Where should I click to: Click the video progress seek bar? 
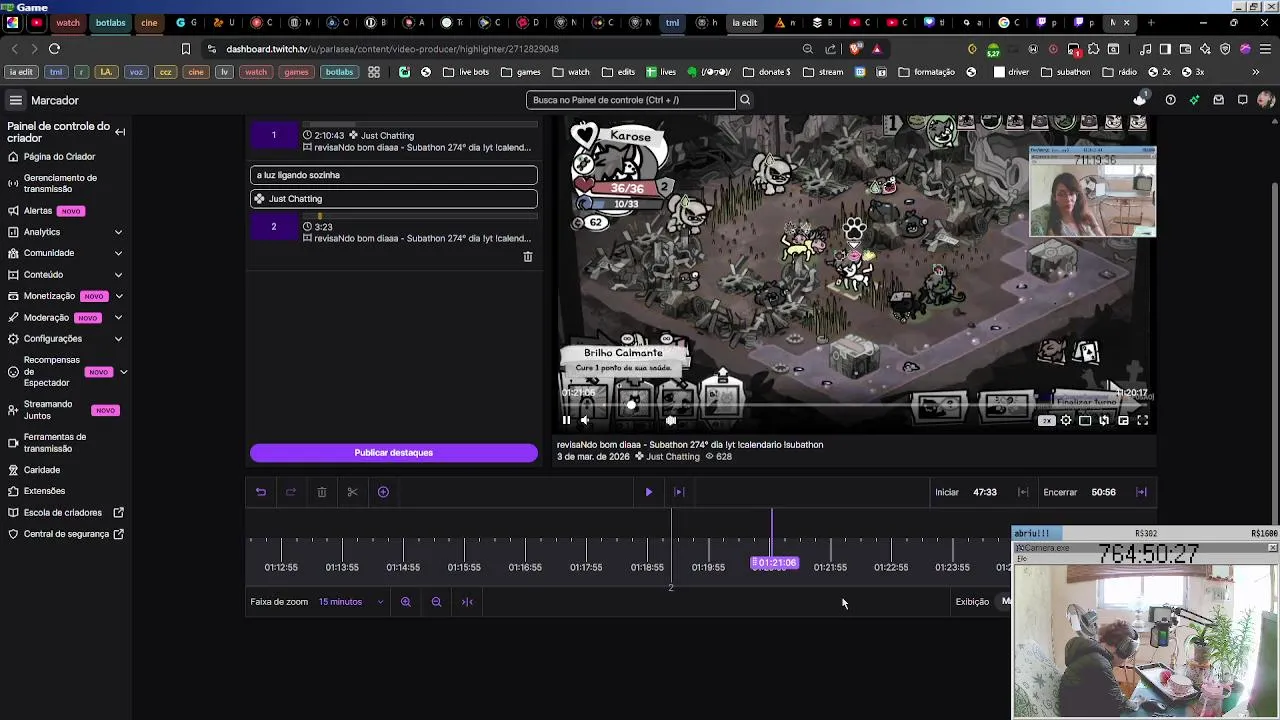[x=853, y=405]
